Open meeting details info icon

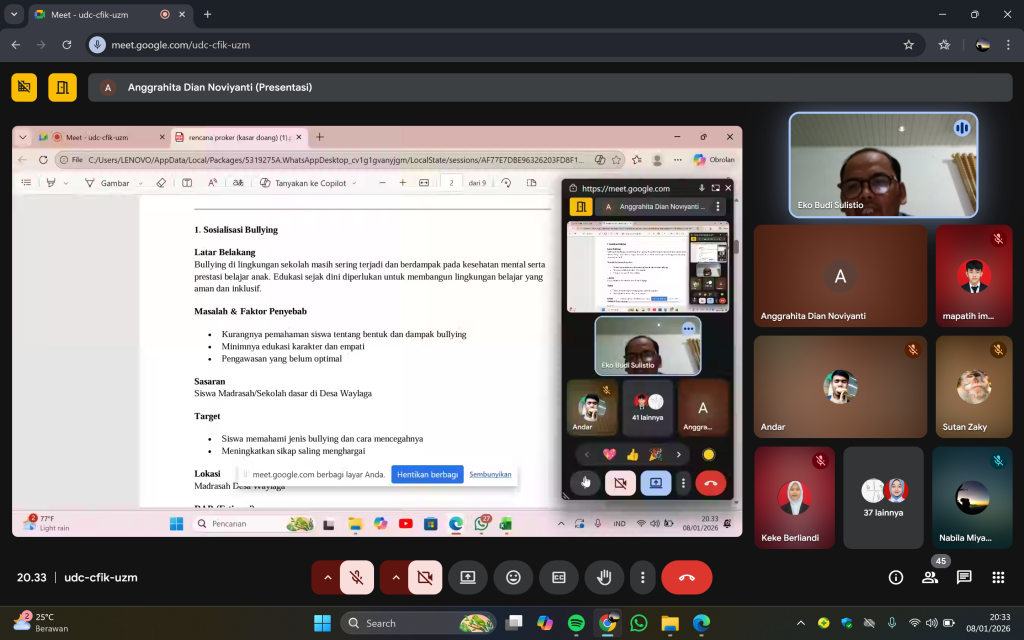[x=896, y=578]
